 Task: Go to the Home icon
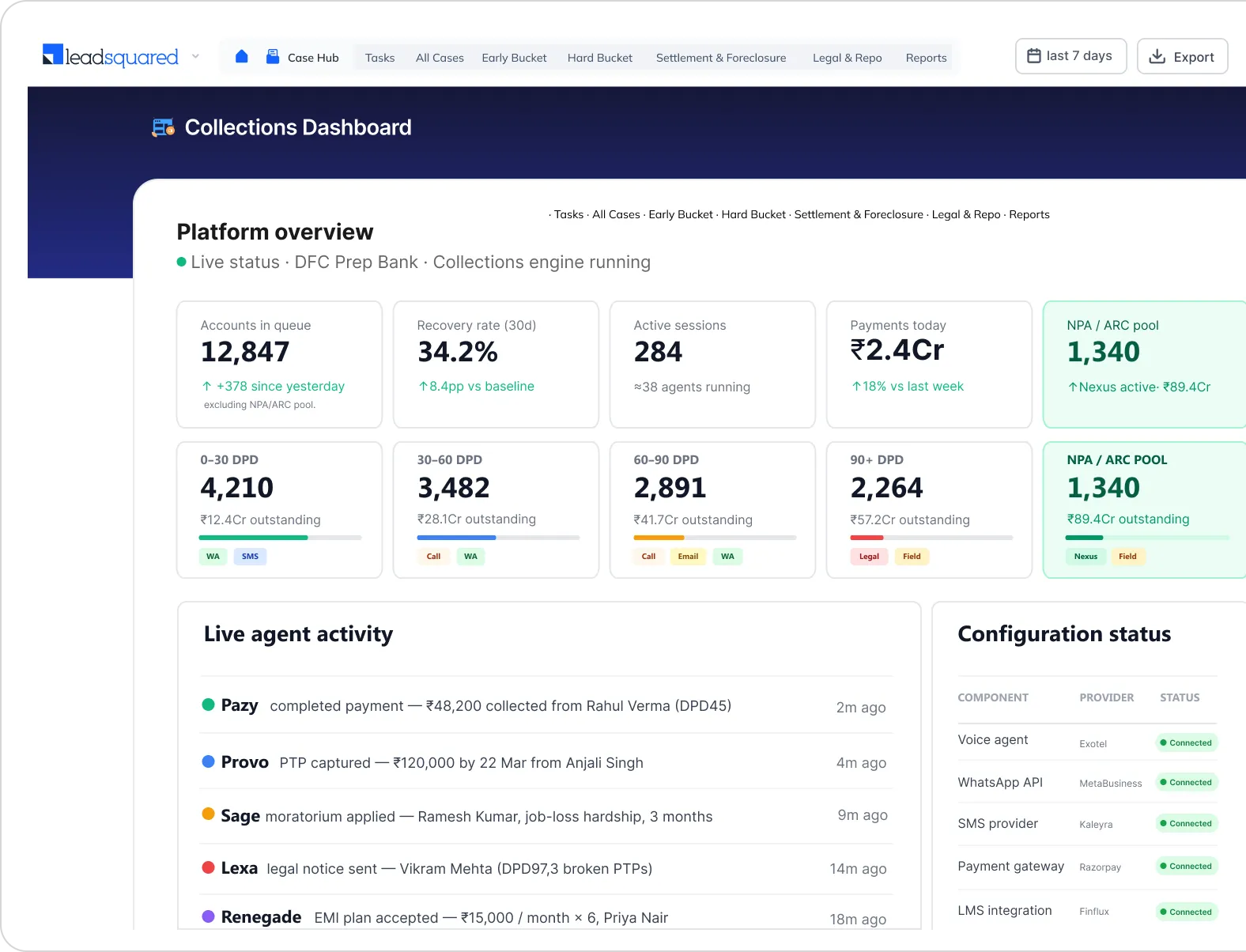(x=242, y=56)
